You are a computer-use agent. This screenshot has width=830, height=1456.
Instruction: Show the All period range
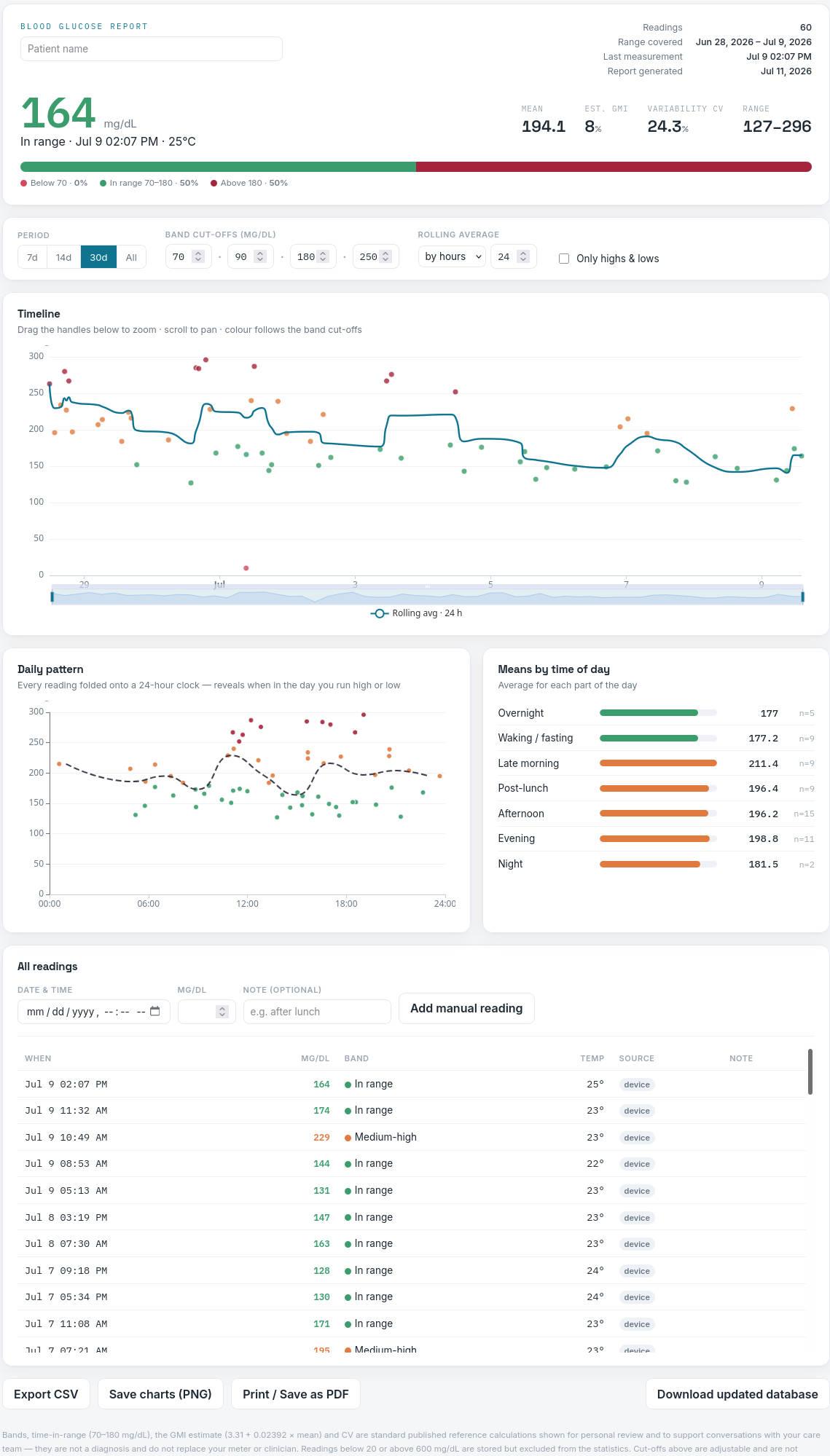pyautogui.click(x=131, y=257)
